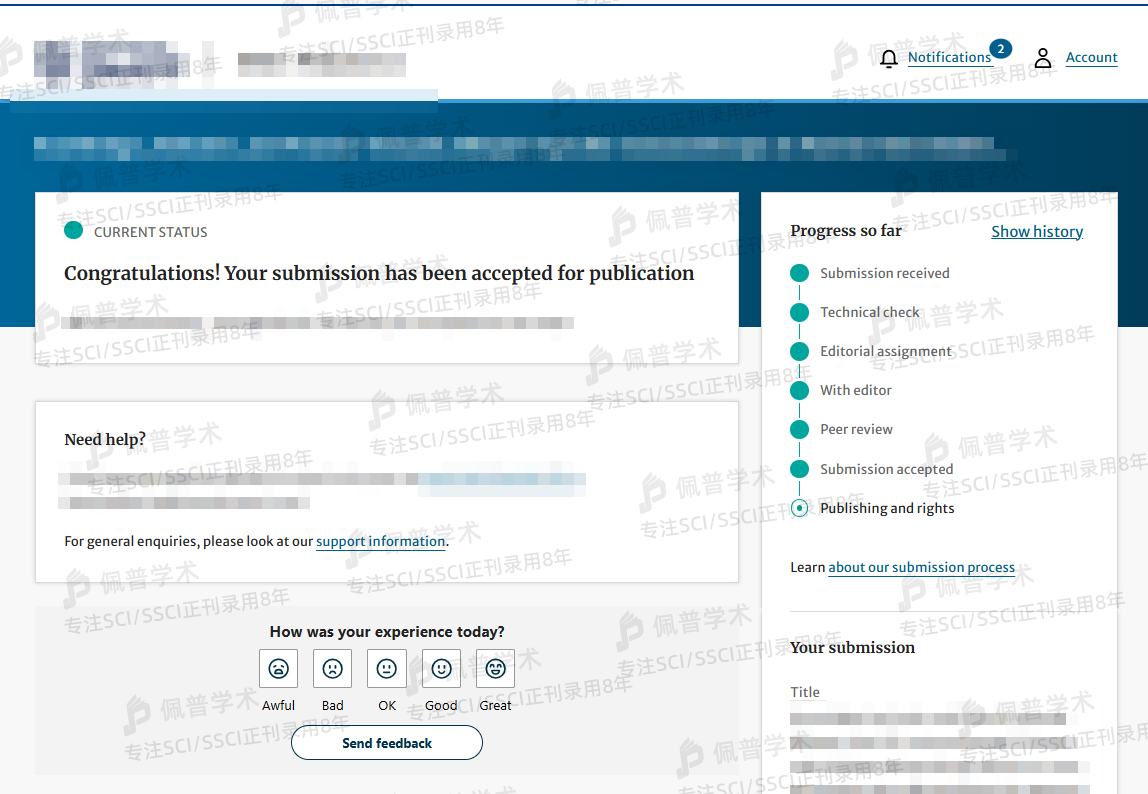Rate experience with Great face icon
The height and width of the screenshot is (794, 1148).
495,668
